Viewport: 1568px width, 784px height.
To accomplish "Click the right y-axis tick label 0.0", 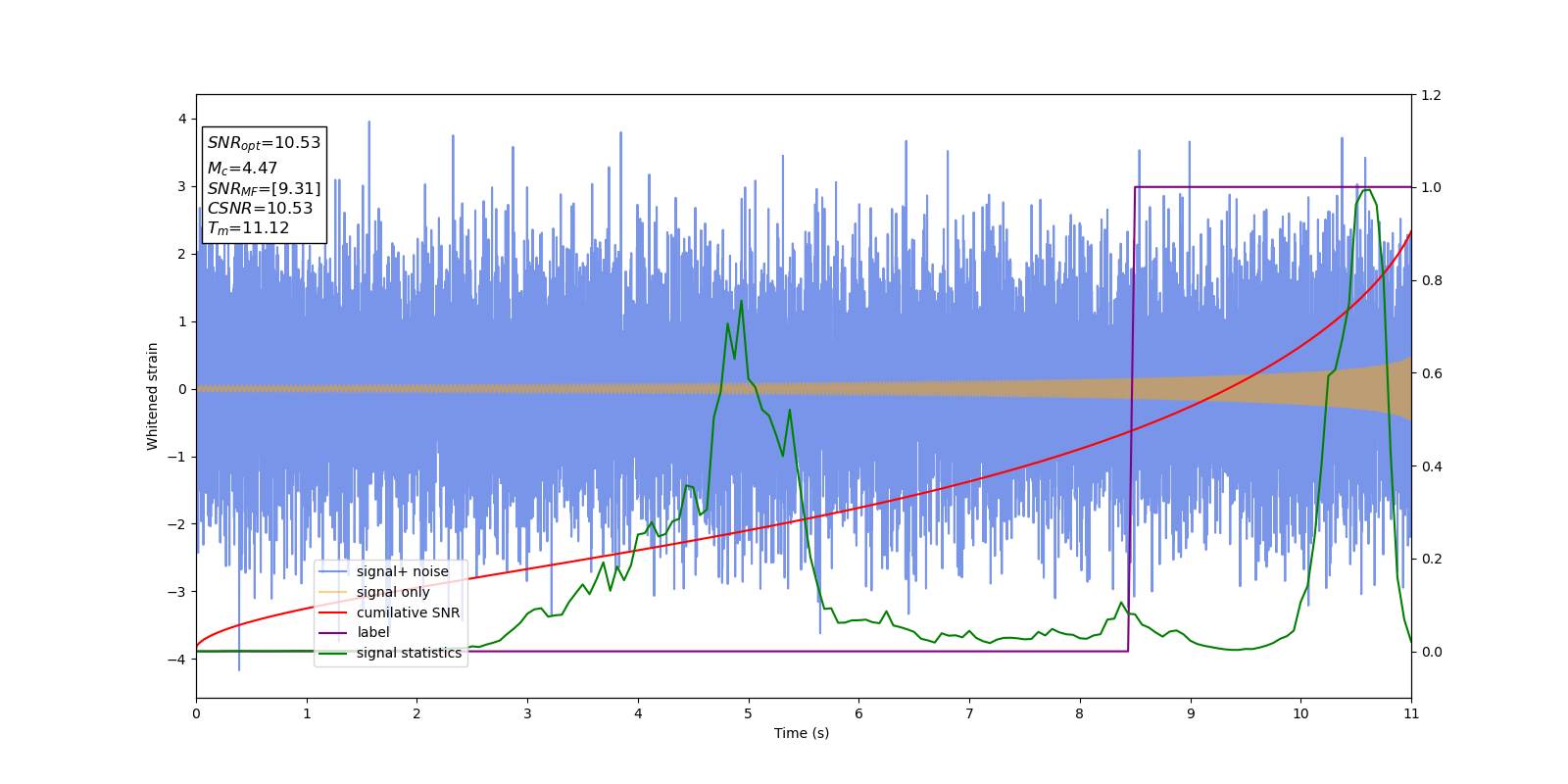I will pyautogui.click(x=1431, y=652).
